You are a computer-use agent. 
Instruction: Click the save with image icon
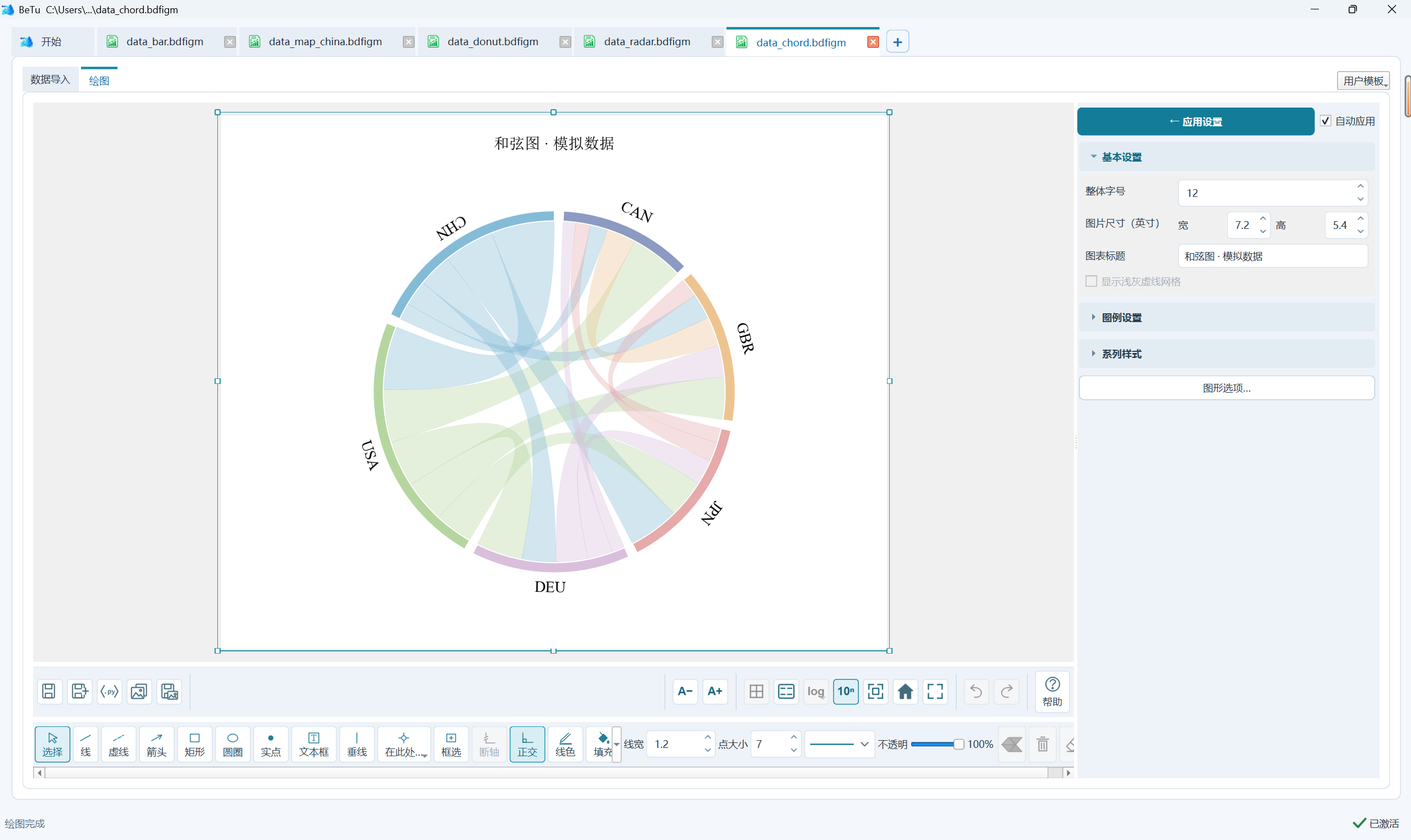(169, 691)
